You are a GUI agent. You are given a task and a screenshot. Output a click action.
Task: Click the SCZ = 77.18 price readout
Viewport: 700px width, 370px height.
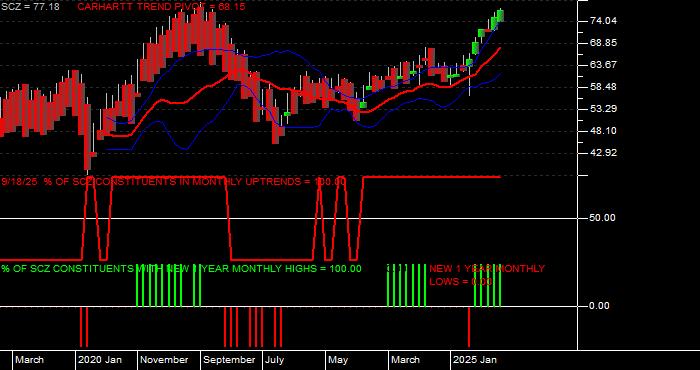pyautogui.click(x=30, y=7)
